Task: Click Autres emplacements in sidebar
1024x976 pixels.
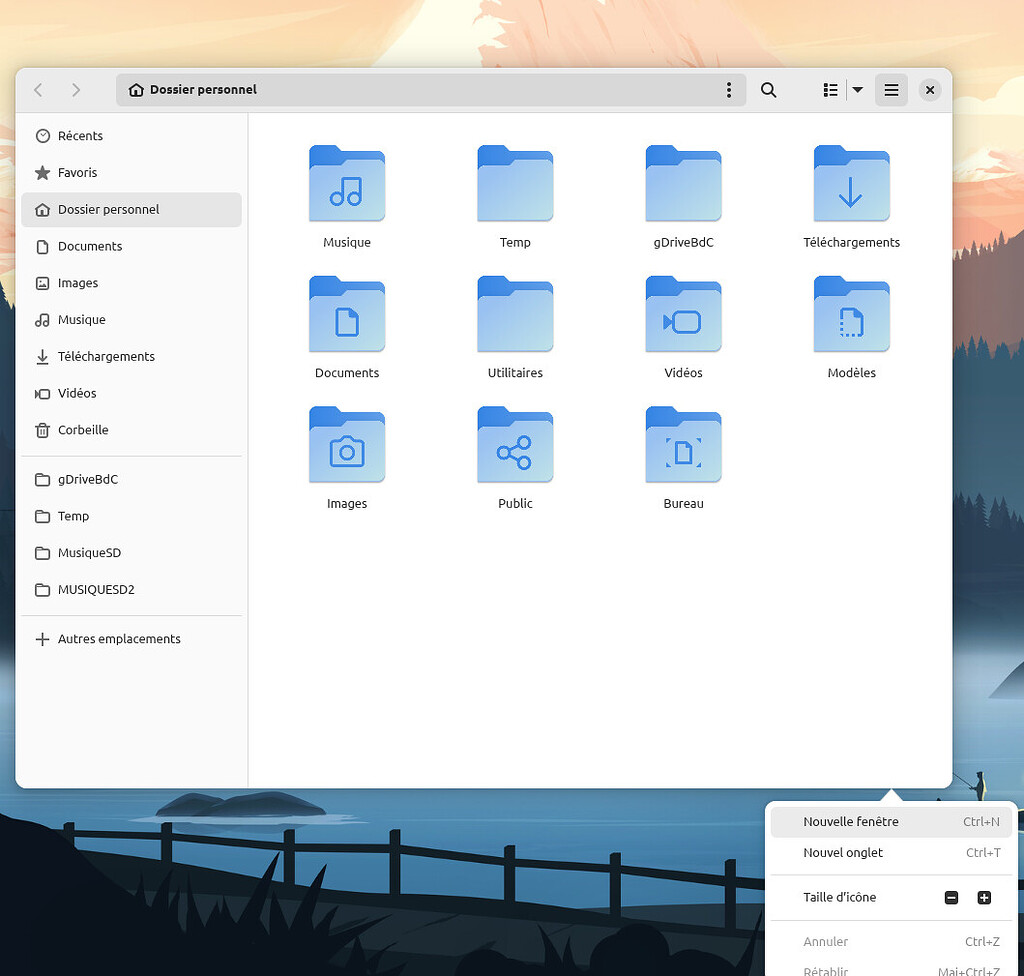Action: coord(118,639)
